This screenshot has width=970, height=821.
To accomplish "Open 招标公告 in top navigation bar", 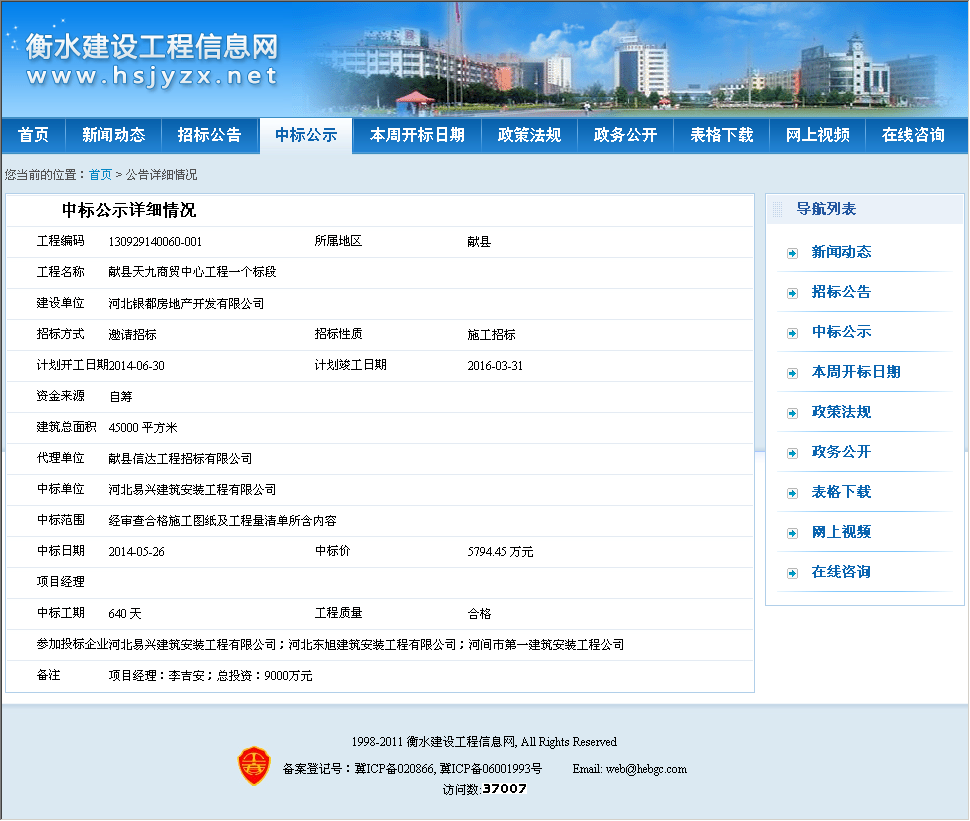I will tap(210, 135).
